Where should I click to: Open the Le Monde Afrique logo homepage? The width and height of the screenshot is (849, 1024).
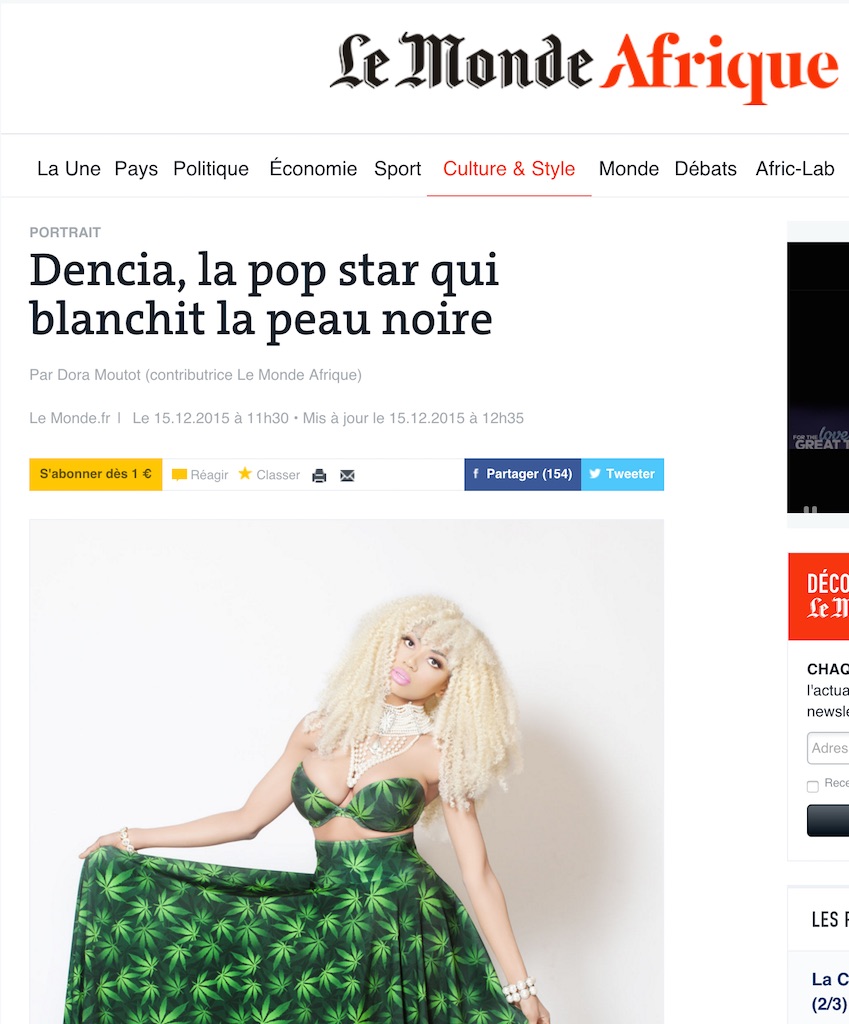tap(585, 65)
